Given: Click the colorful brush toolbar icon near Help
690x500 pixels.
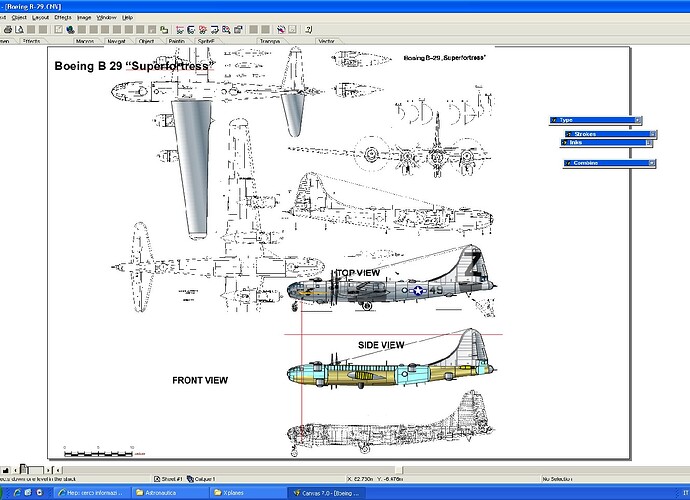Looking at the screenshot, I should point(281,29).
